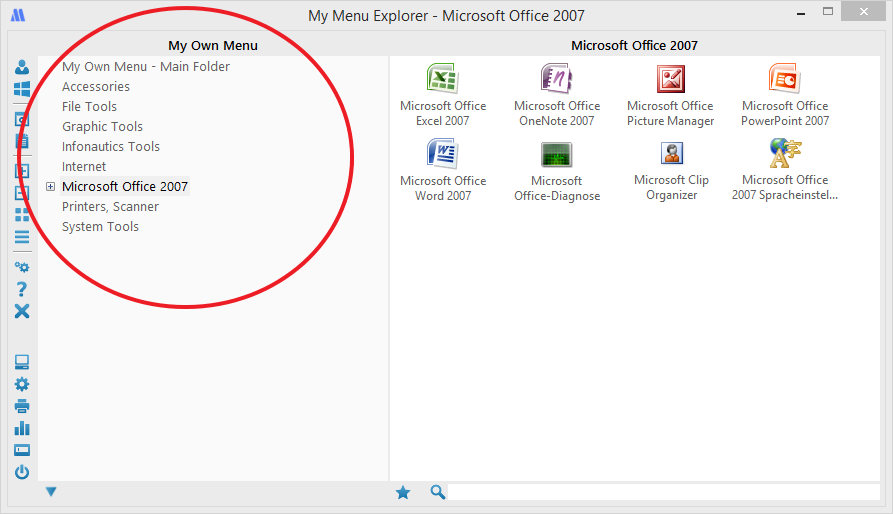
Task: Select the Printers, Scanner folder
Action: point(110,207)
